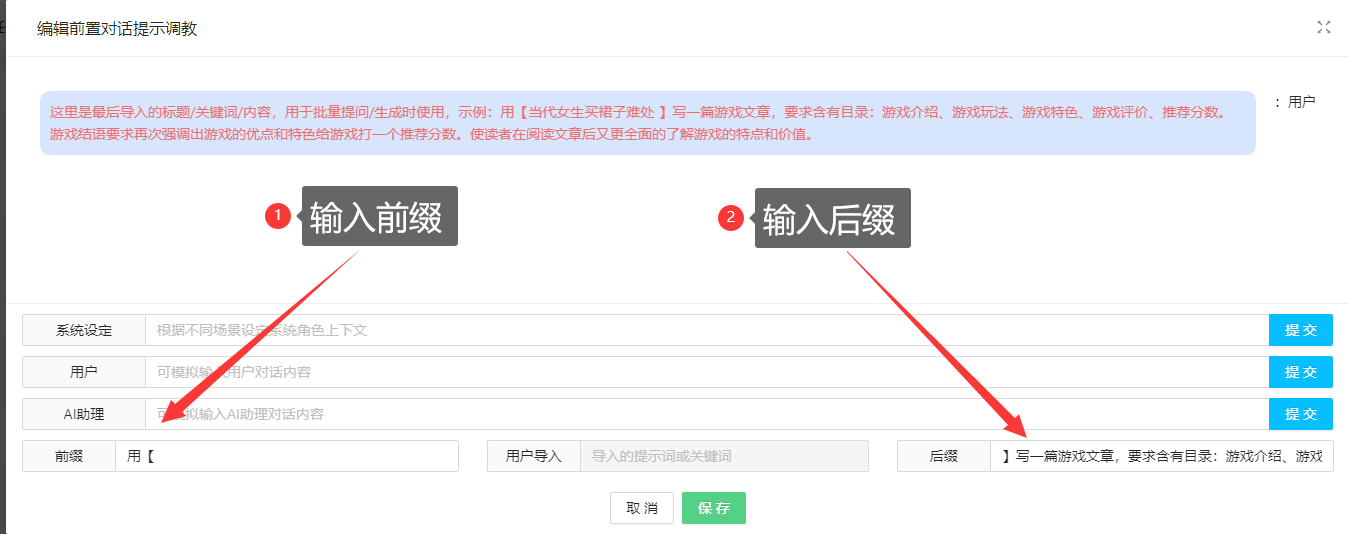Click the 前缀 label
Viewport: 1348px width, 534px height.
pos(69,456)
